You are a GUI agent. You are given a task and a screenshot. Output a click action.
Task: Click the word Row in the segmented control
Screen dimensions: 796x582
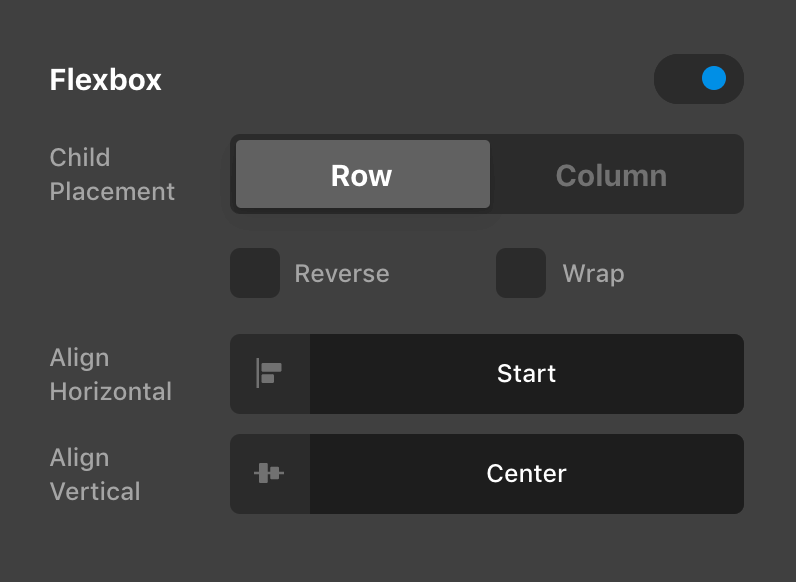point(362,176)
